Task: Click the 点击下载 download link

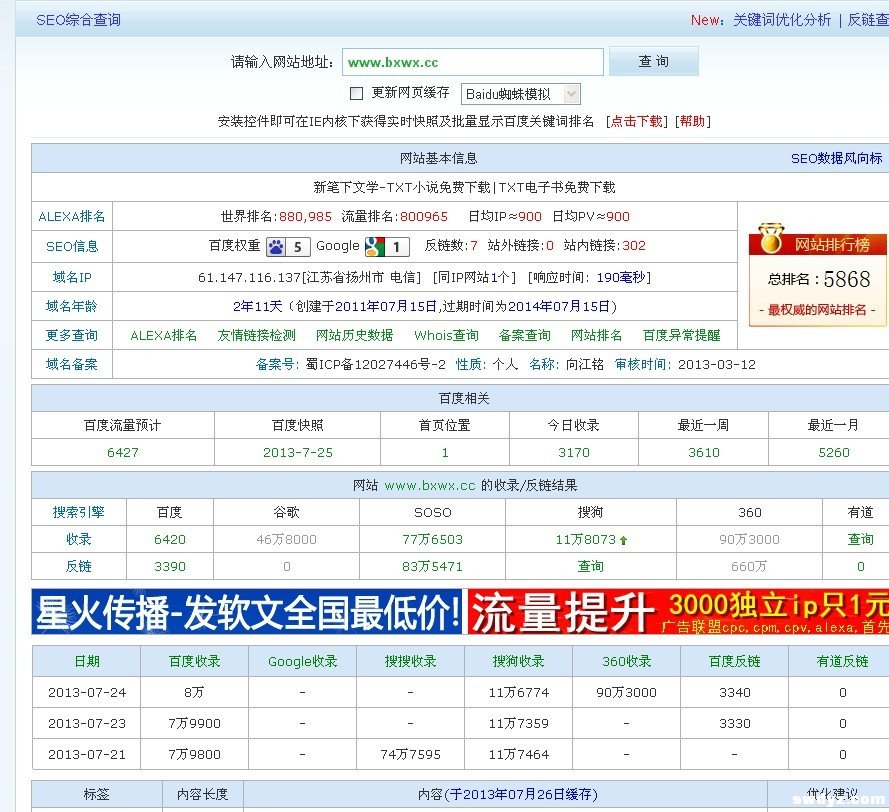Action: click(637, 121)
